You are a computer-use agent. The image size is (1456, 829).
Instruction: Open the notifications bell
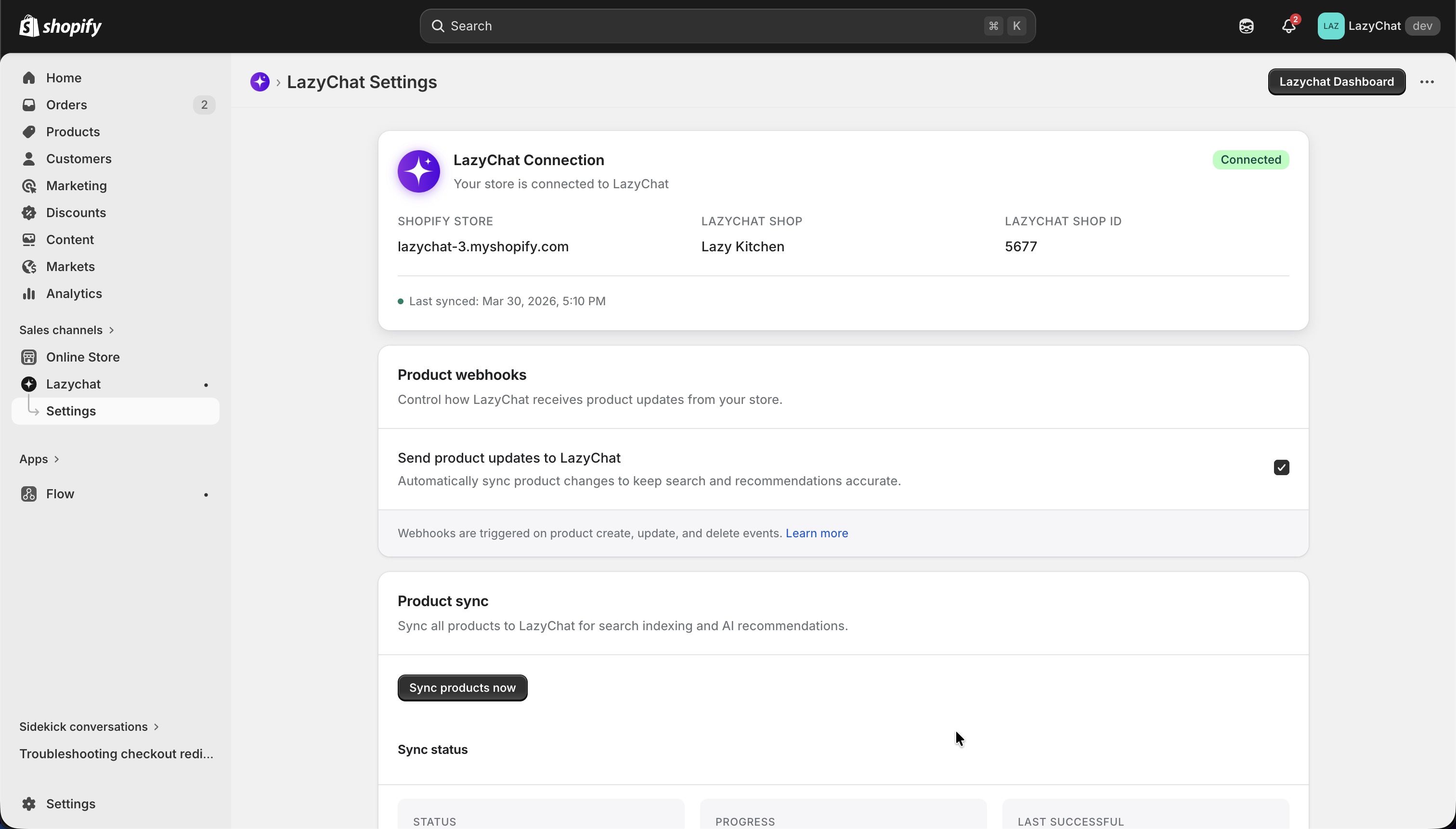(x=1288, y=26)
